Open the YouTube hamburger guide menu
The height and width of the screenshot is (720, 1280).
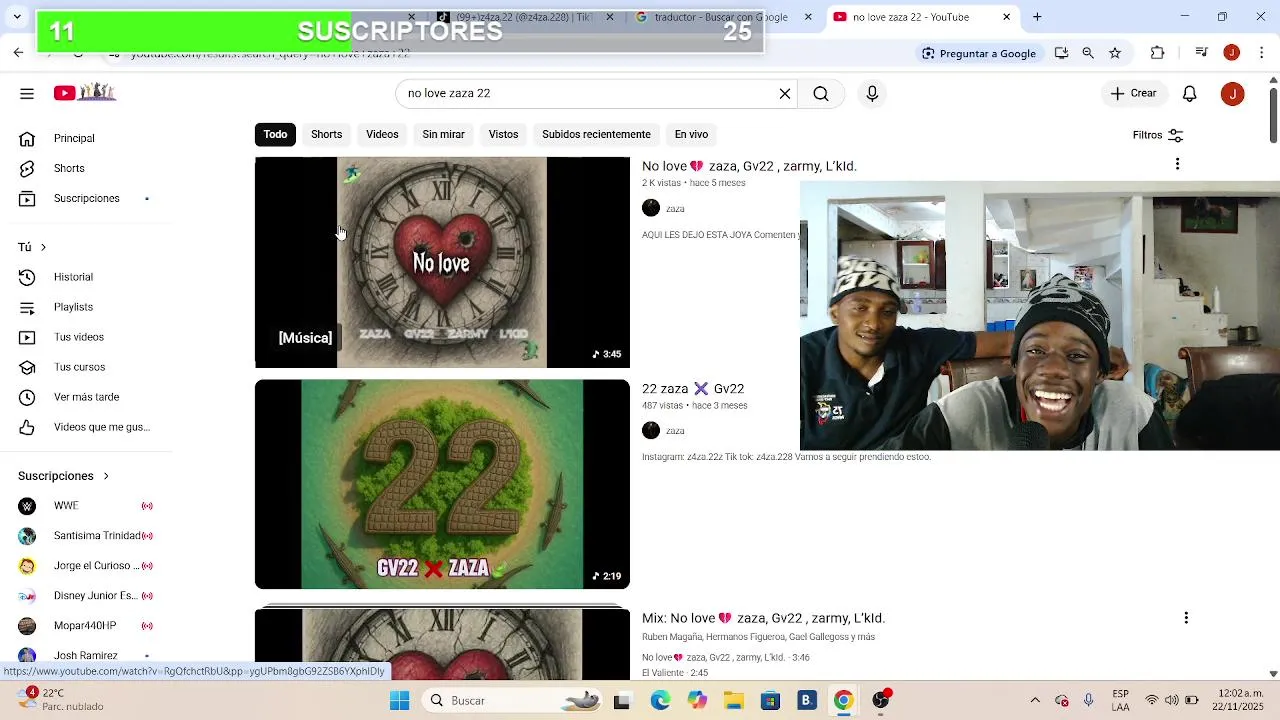tap(27, 93)
